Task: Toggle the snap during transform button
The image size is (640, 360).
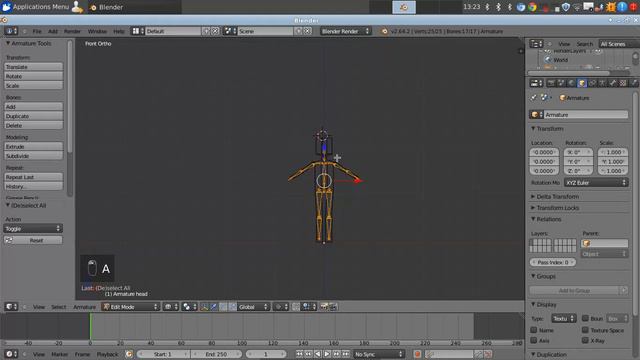Action: [296, 307]
